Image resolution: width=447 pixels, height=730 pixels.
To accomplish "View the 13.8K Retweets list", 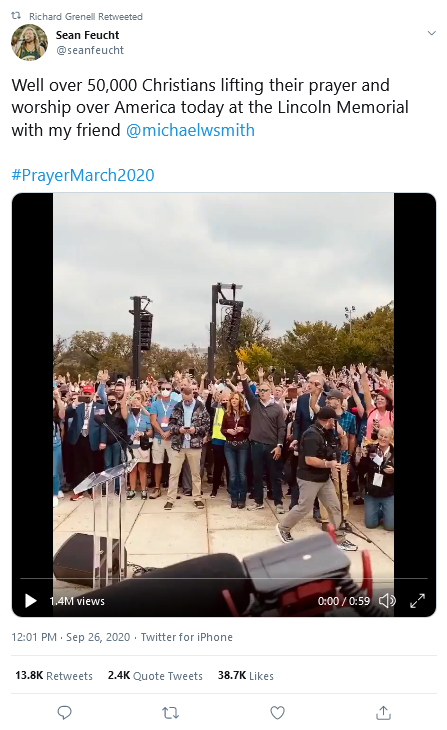I will 54,676.
